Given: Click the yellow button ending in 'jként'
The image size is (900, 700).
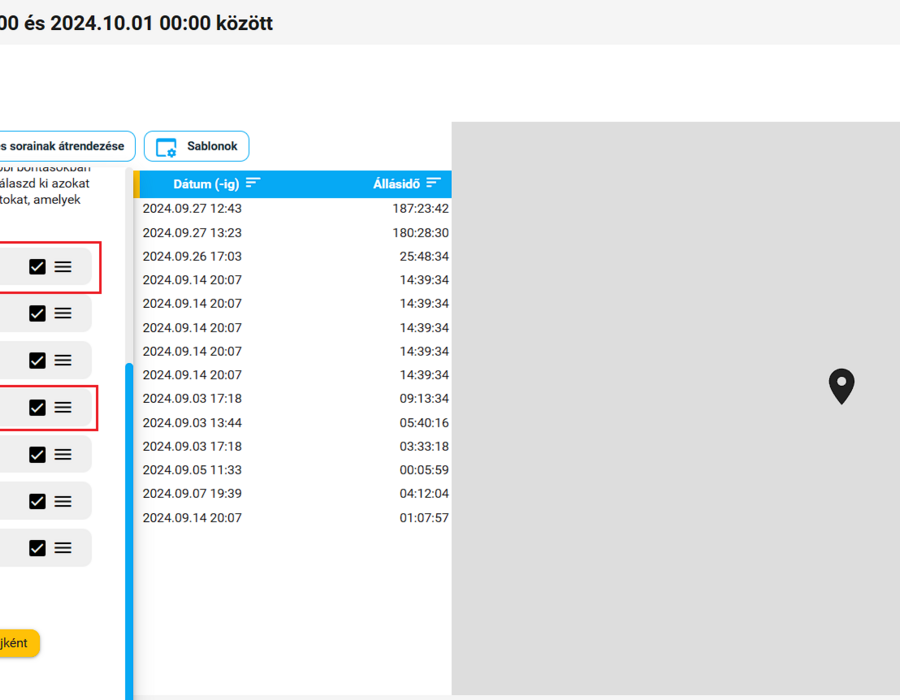Looking at the screenshot, I should pyautogui.click(x=20, y=643).
